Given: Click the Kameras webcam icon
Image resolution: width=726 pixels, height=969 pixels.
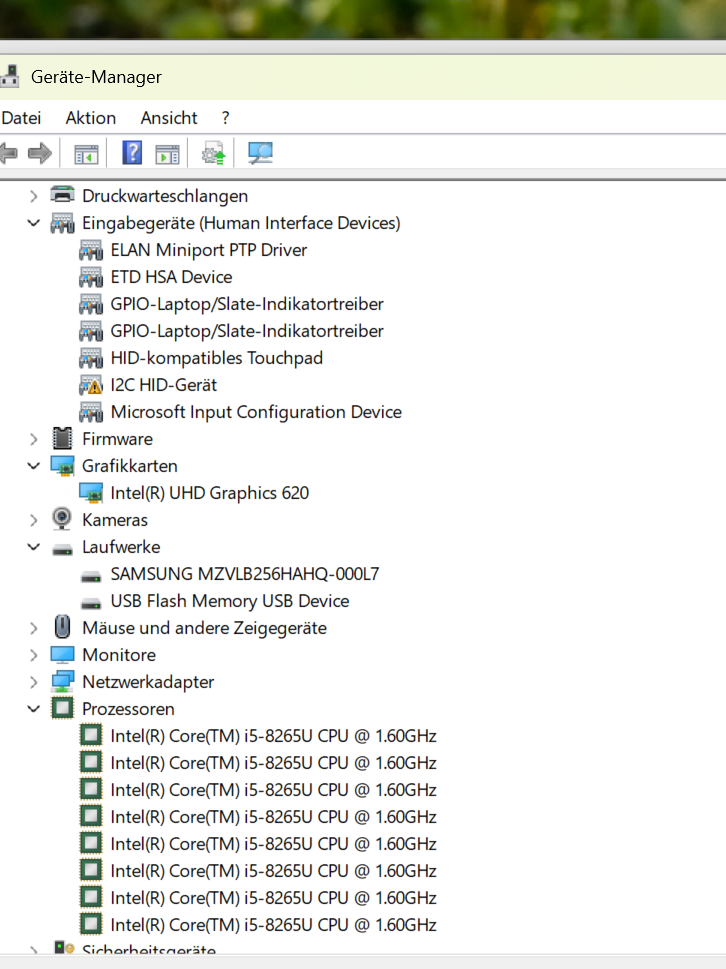Looking at the screenshot, I should 62,519.
